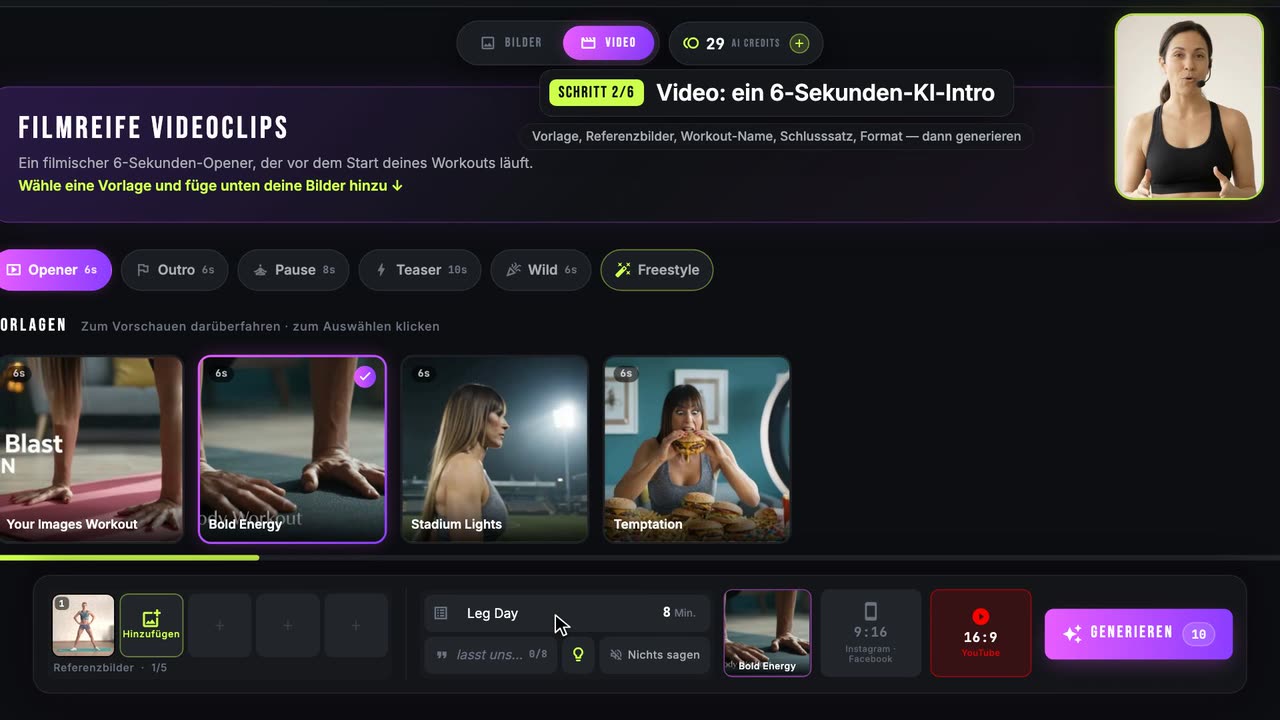Select the Pause clip type
1280x720 pixels.
(294, 270)
